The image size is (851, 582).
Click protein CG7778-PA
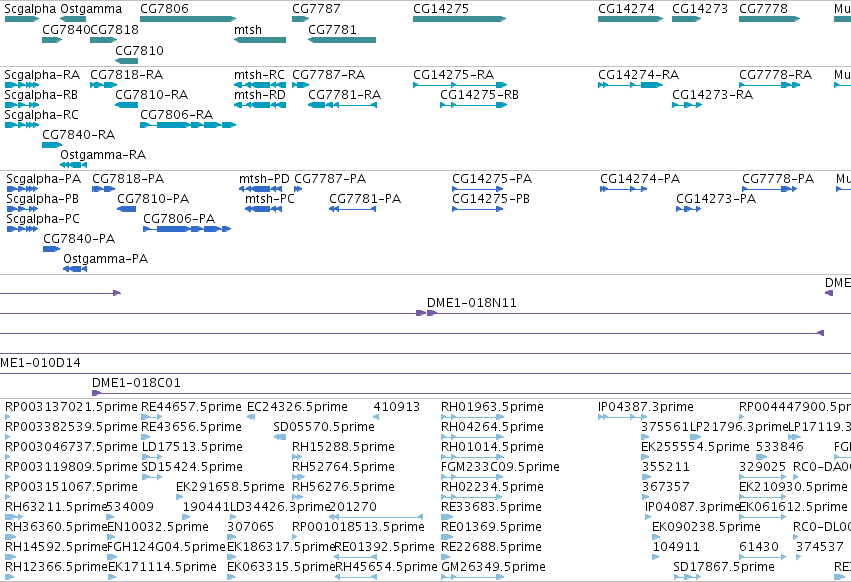(778, 179)
